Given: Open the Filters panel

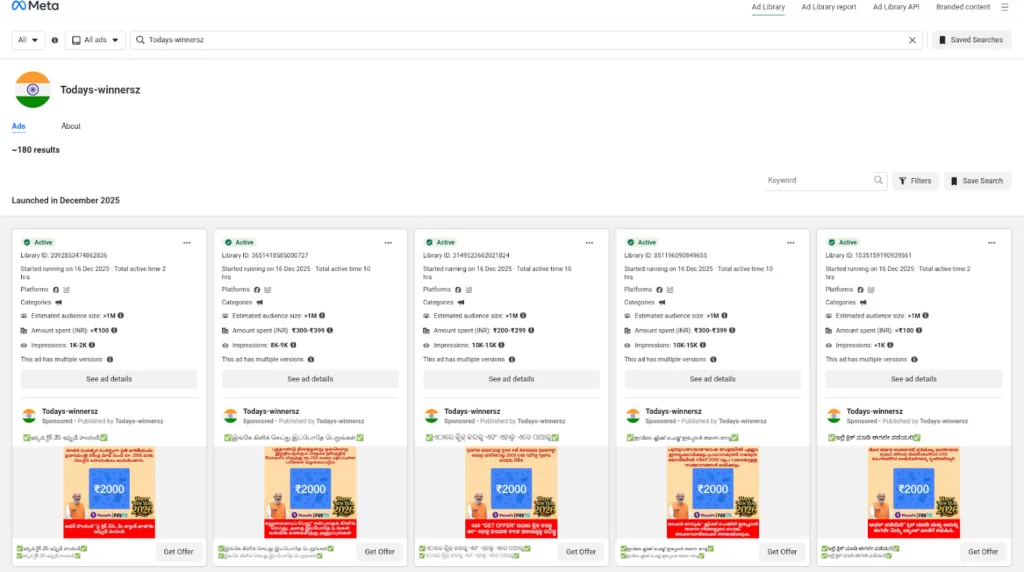Looking at the screenshot, I should [915, 181].
